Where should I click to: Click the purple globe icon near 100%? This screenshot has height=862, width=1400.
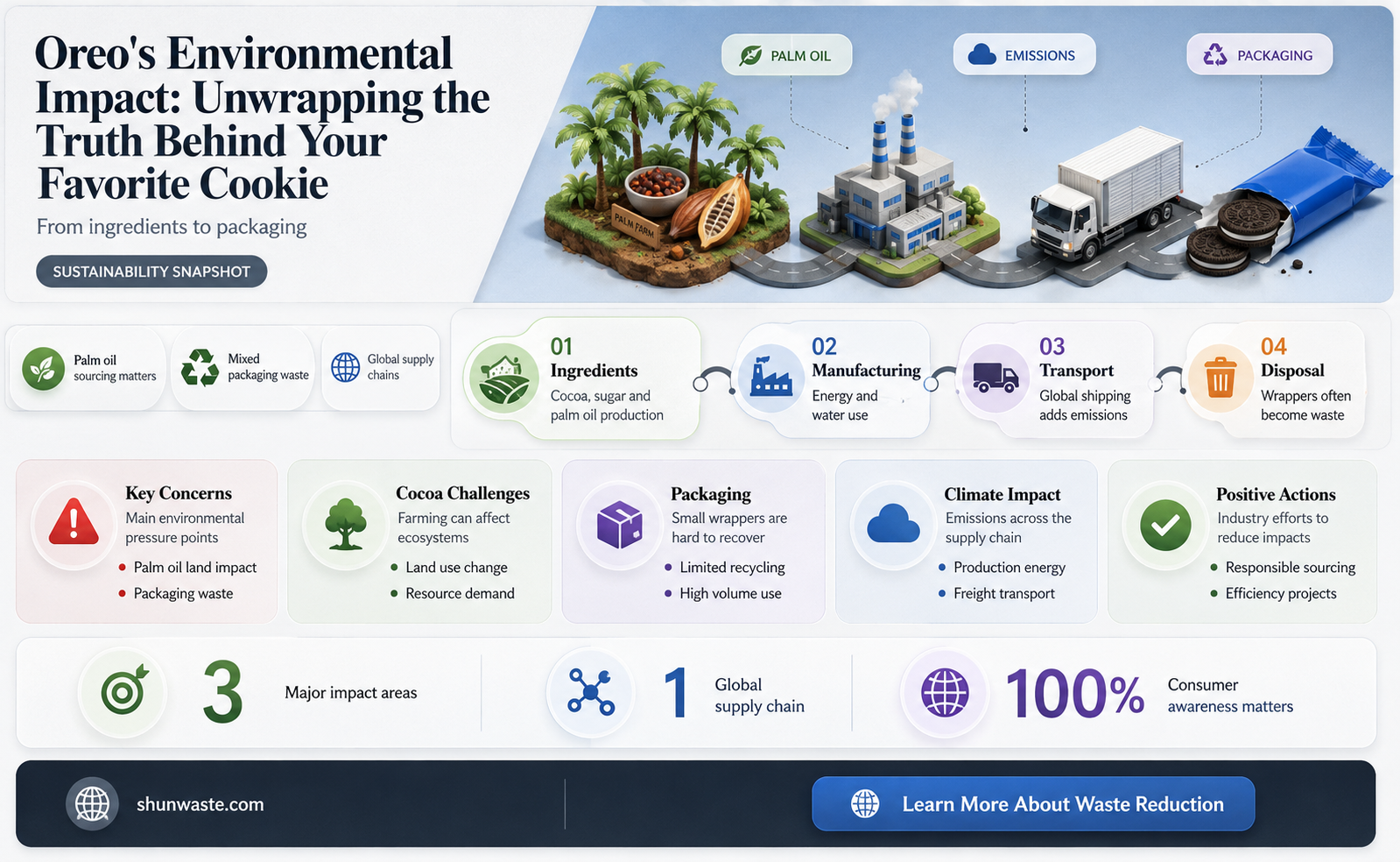coord(945,692)
